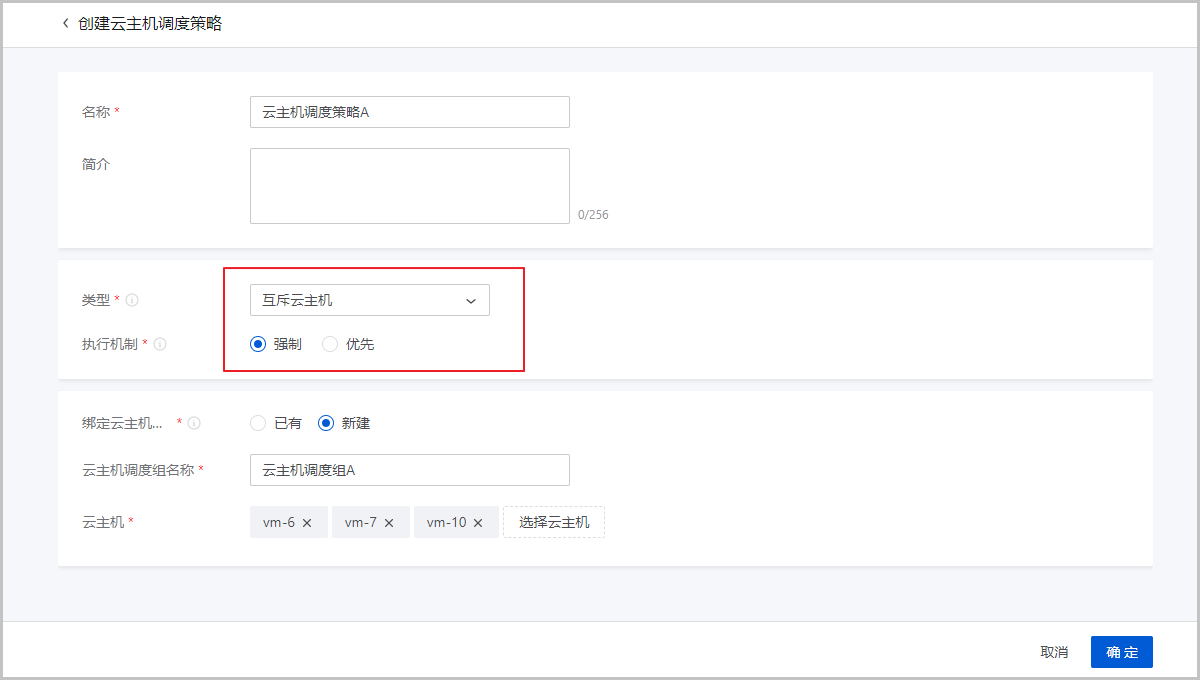Select the 强制 radio button
The image size is (1200, 680).
pyautogui.click(x=258, y=344)
